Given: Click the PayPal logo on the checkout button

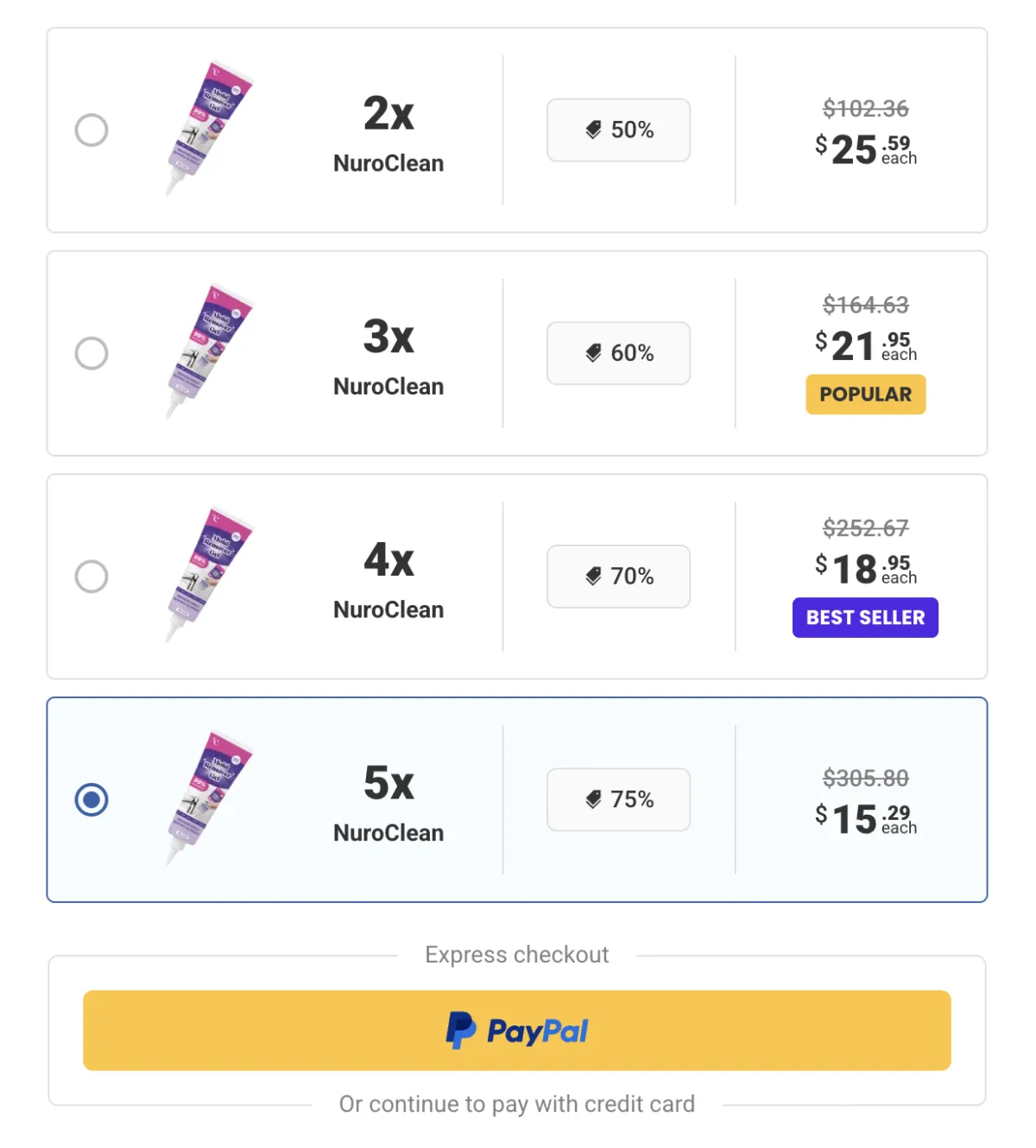Looking at the screenshot, I should tap(516, 1031).
